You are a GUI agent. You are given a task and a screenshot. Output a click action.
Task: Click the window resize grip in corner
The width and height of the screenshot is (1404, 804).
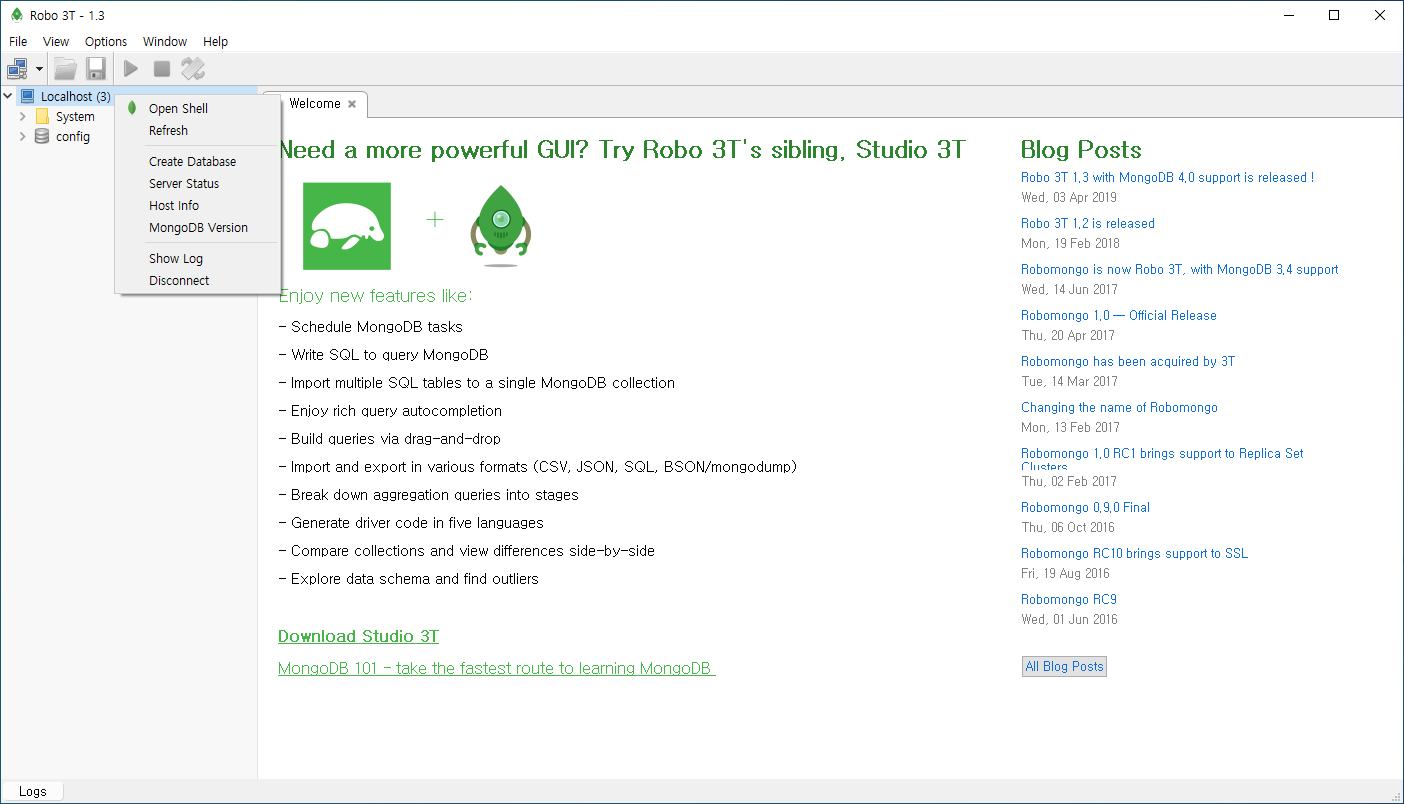tap(1395, 795)
